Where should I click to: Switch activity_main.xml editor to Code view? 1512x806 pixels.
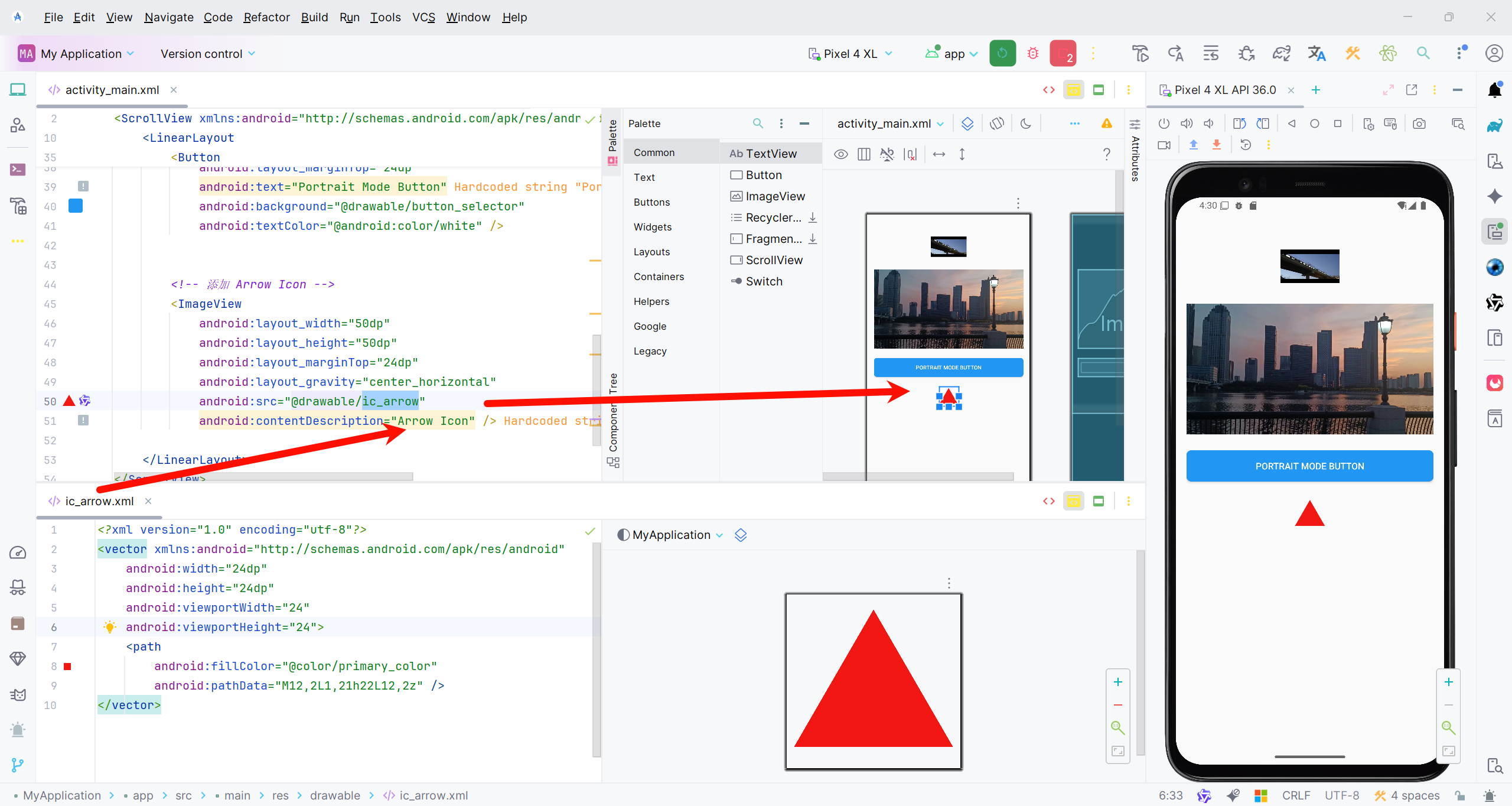point(1049,90)
